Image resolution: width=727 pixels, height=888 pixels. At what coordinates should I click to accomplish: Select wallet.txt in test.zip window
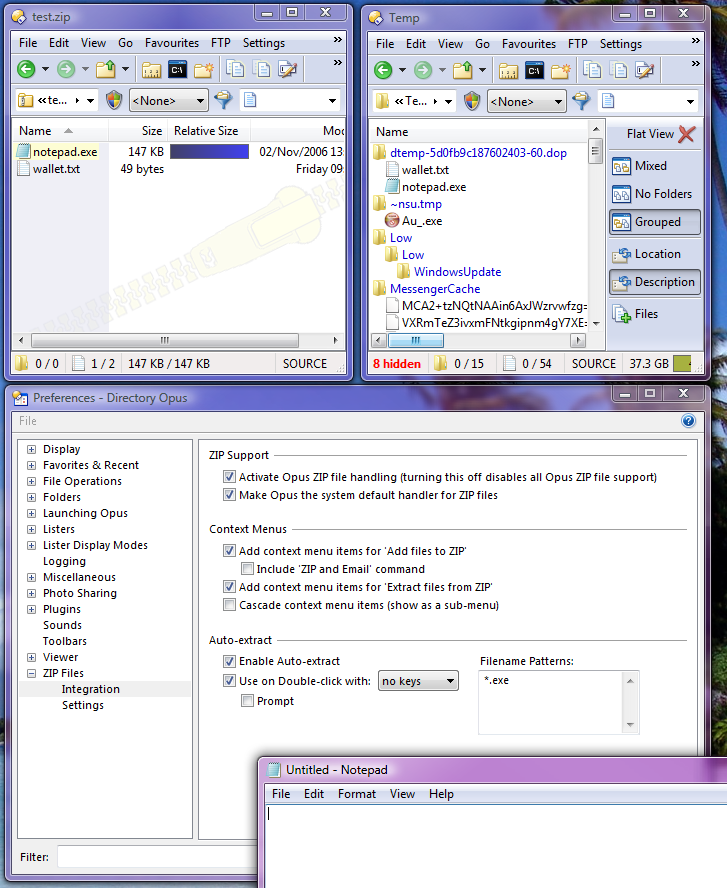(56, 169)
